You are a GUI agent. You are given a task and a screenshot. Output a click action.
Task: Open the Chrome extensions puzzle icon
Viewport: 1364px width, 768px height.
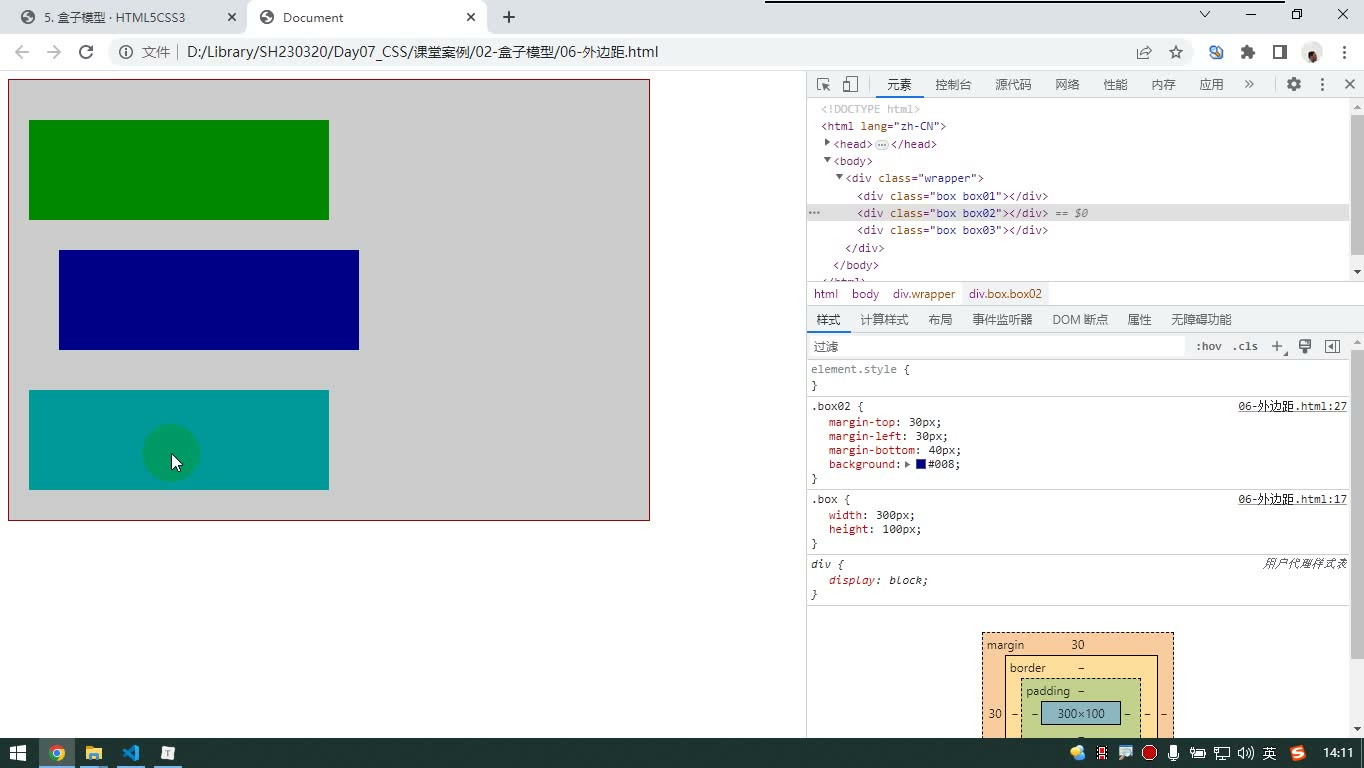[x=1248, y=52]
